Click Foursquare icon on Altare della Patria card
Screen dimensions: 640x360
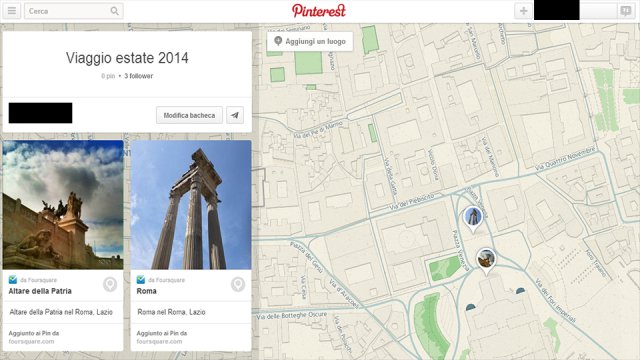13,280
